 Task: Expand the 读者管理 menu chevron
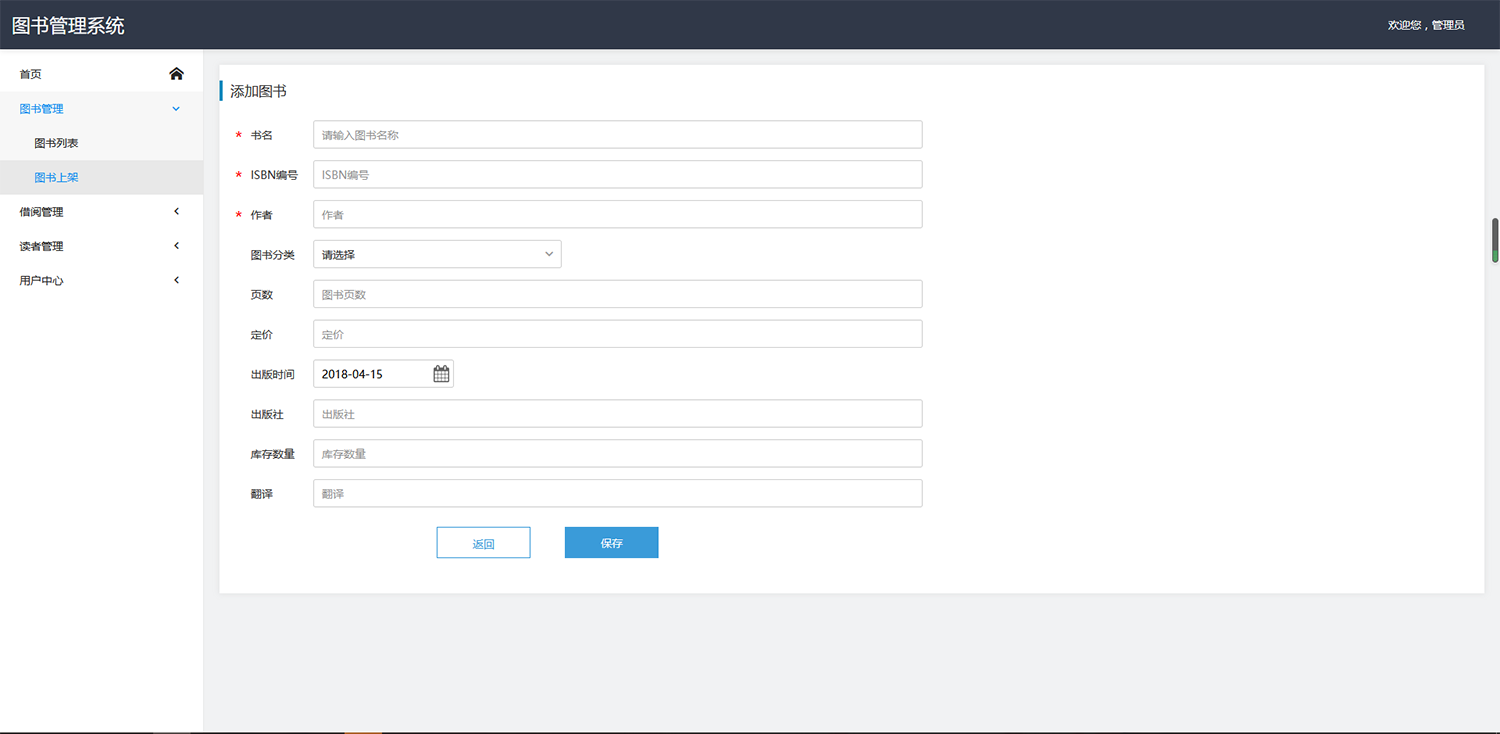(x=176, y=246)
